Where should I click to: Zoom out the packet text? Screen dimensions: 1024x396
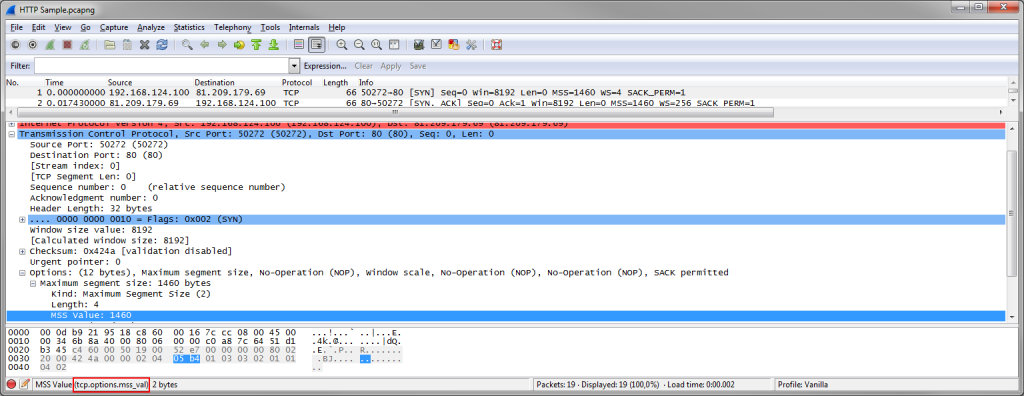click(359, 45)
